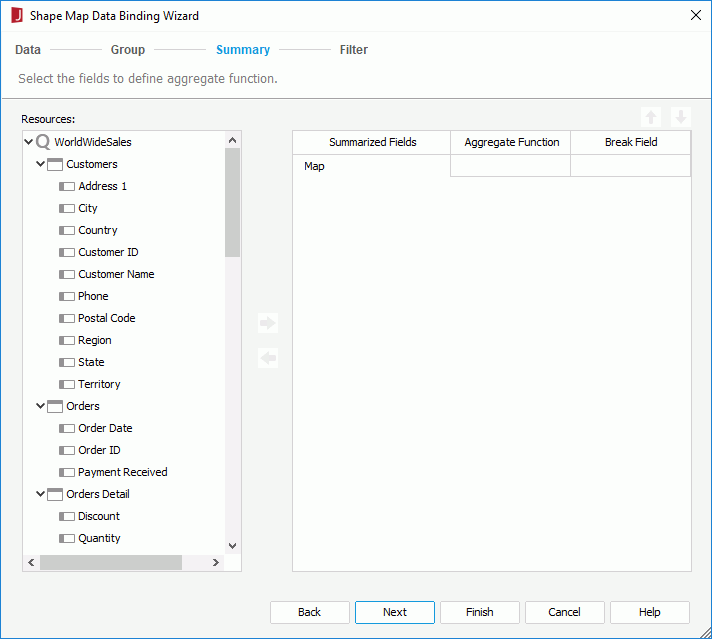
Task: Click the Phone field icon
Action: (x=67, y=297)
